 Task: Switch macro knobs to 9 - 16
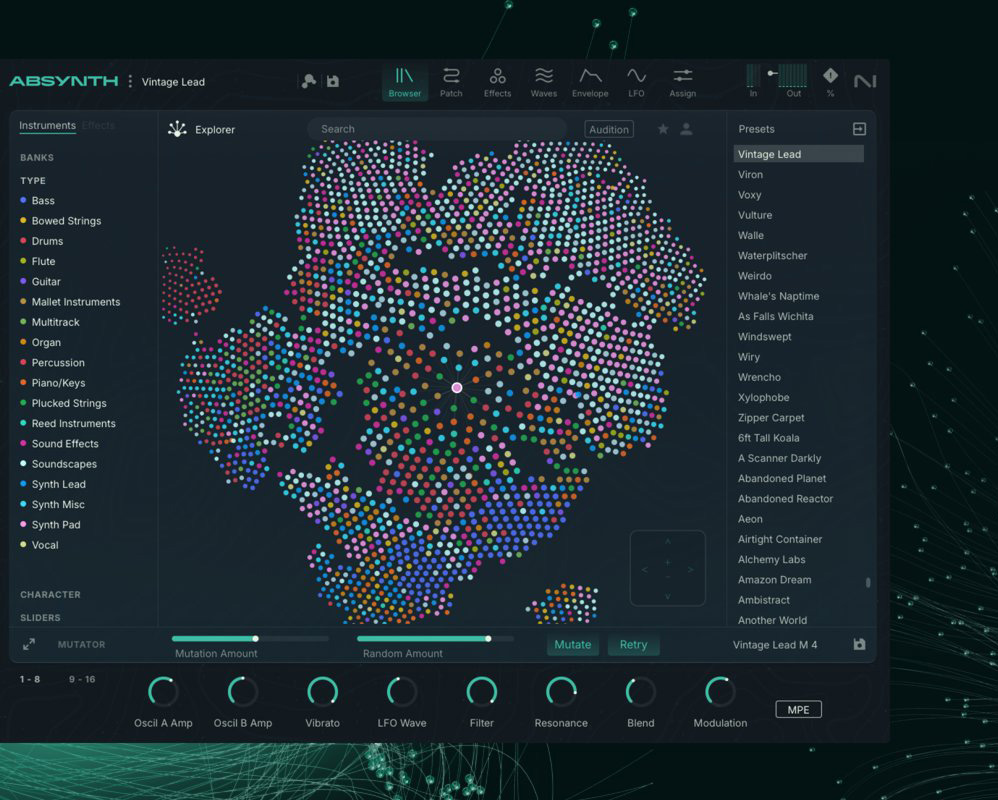coord(82,679)
